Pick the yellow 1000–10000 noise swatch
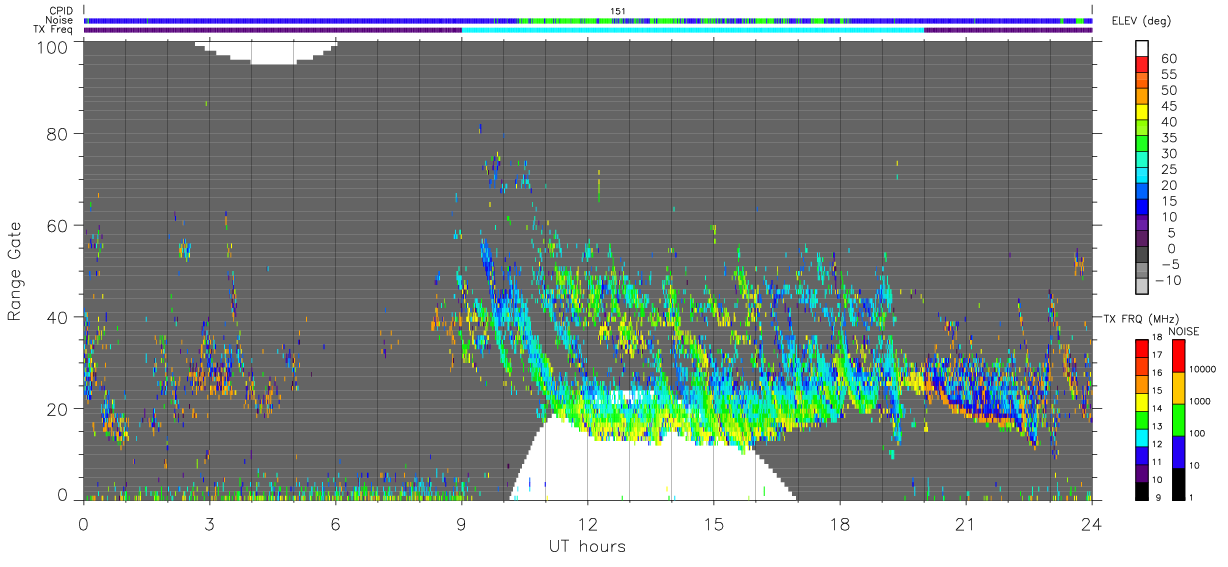1228x567 pixels. click(1177, 387)
